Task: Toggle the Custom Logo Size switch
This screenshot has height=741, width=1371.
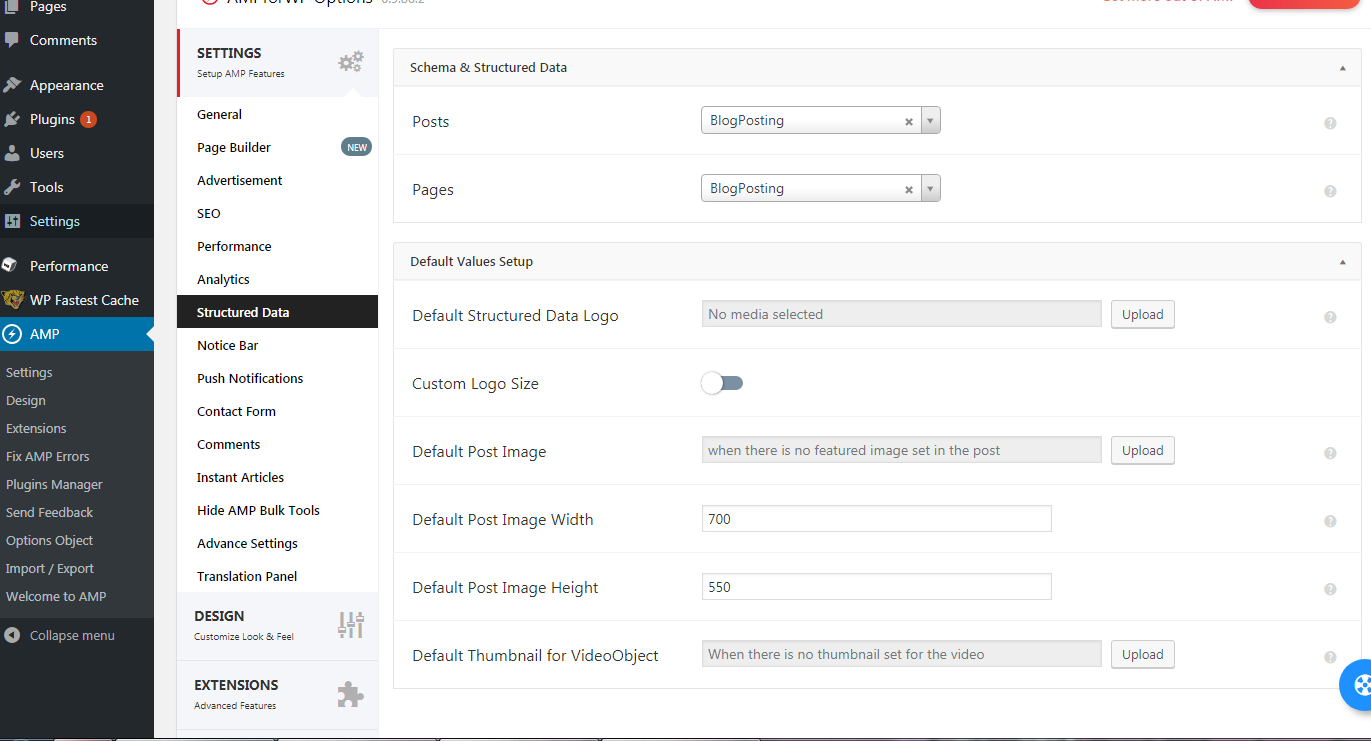Action: (722, 383)
